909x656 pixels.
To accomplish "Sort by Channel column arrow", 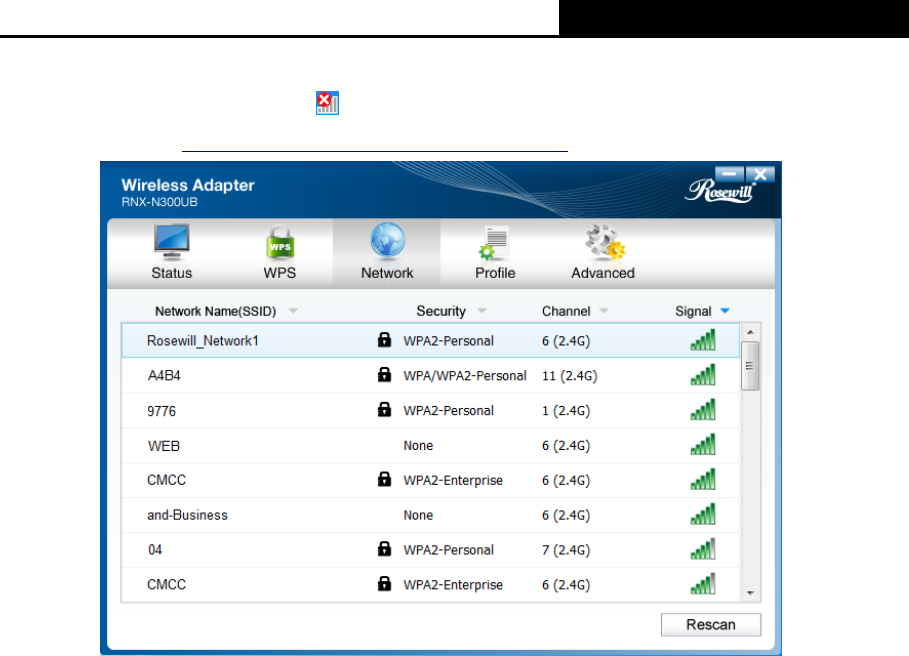I will (603, 311).
